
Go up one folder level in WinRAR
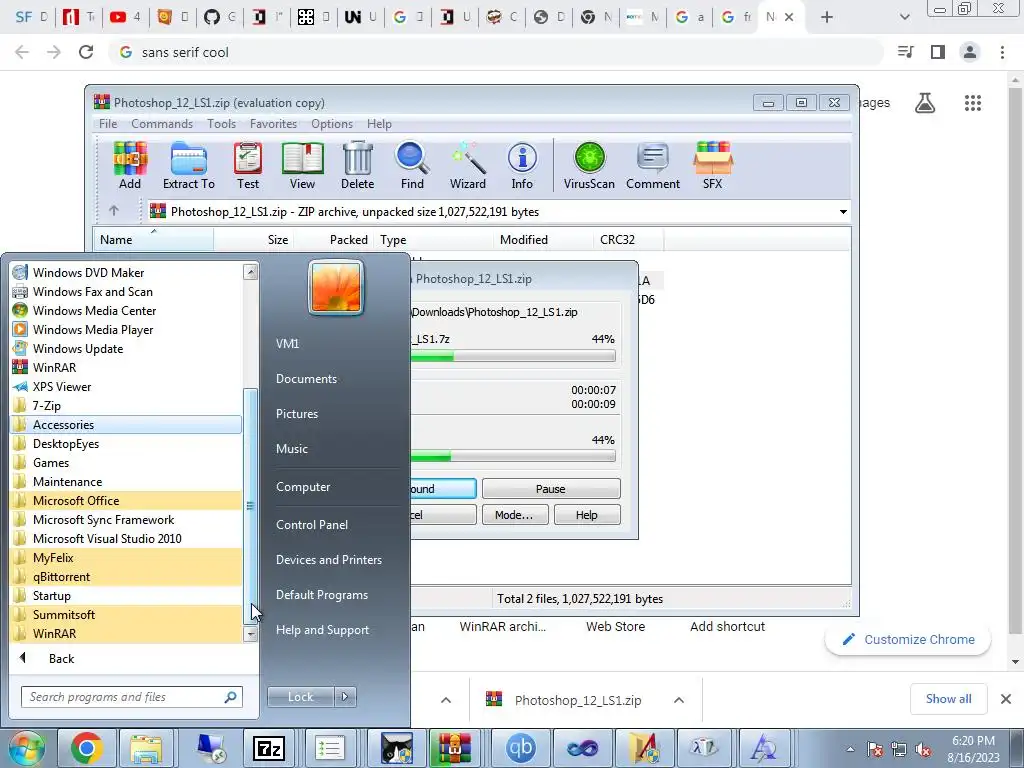tap(114, 211)
